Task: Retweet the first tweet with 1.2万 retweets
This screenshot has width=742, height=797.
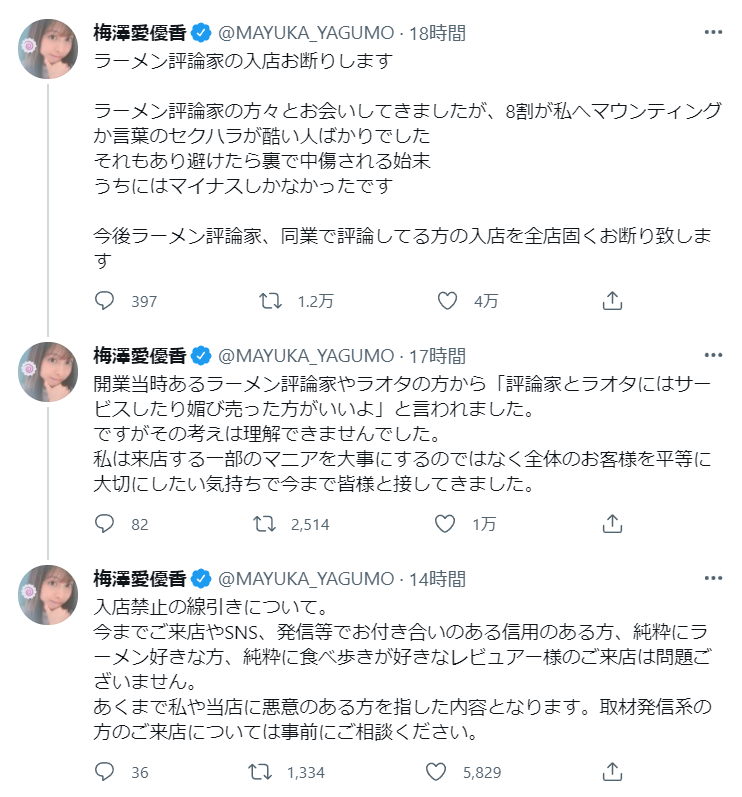Action: coord(271,301)
